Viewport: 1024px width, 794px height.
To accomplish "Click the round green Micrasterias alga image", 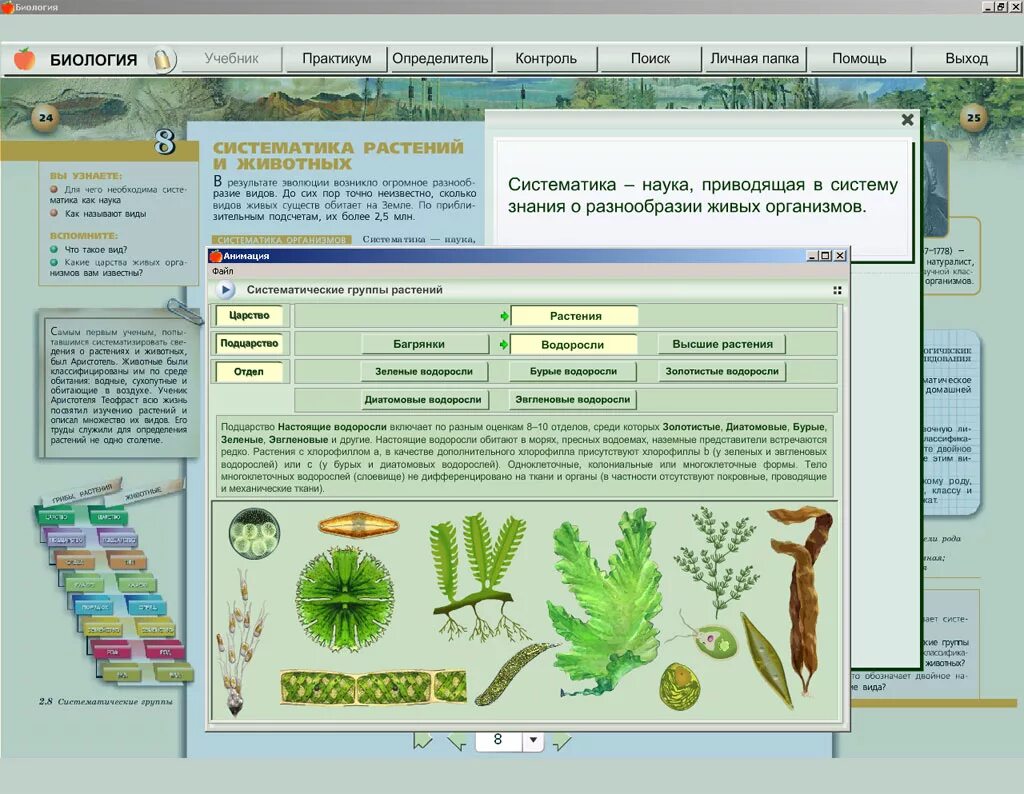I will pyautogui.click(x=344, y=599).
